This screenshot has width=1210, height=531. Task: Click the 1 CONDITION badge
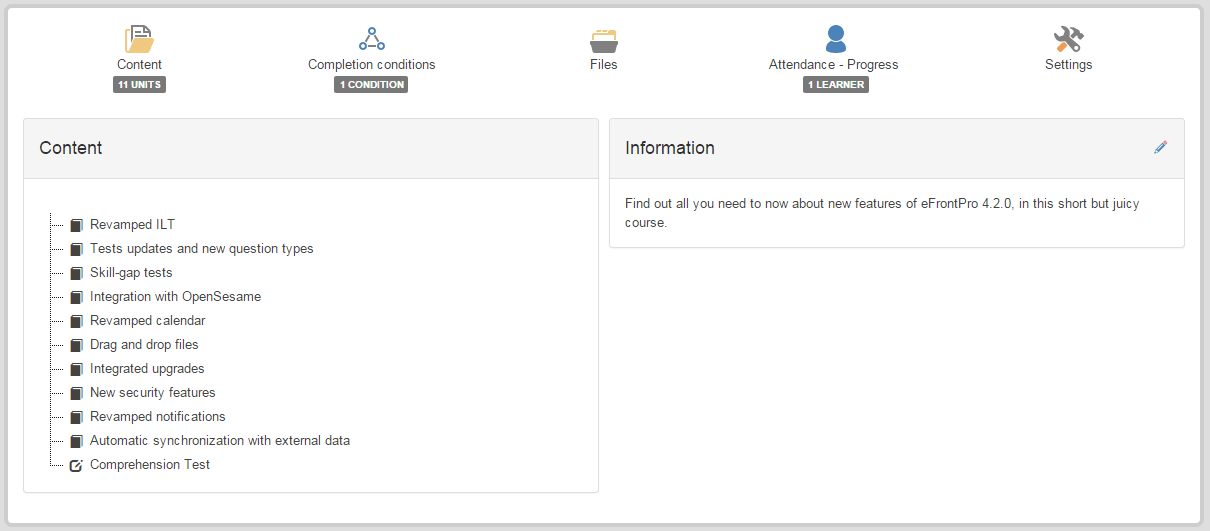(x=372, y=85)
